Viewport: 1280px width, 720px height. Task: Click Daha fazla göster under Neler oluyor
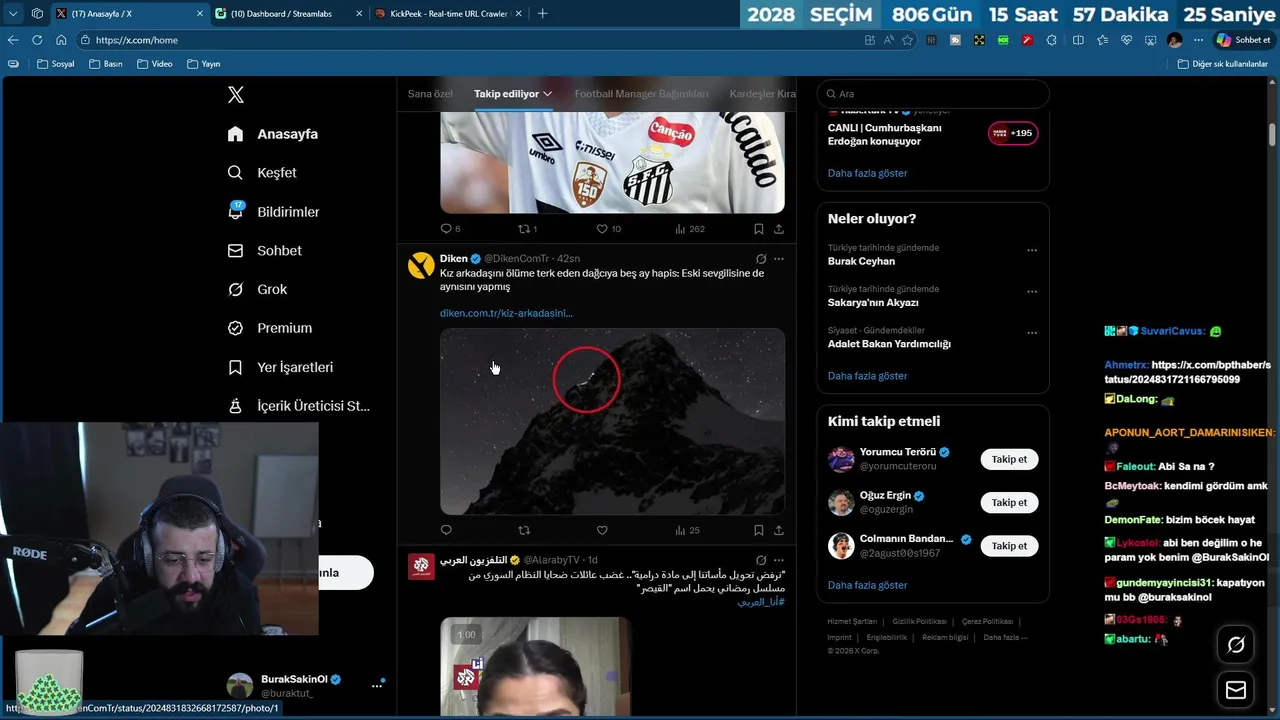coord(867,376)
